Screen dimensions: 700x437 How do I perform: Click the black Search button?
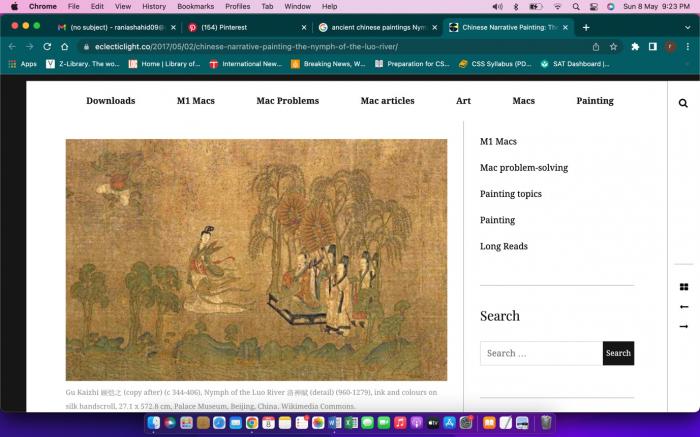[618, 353]
